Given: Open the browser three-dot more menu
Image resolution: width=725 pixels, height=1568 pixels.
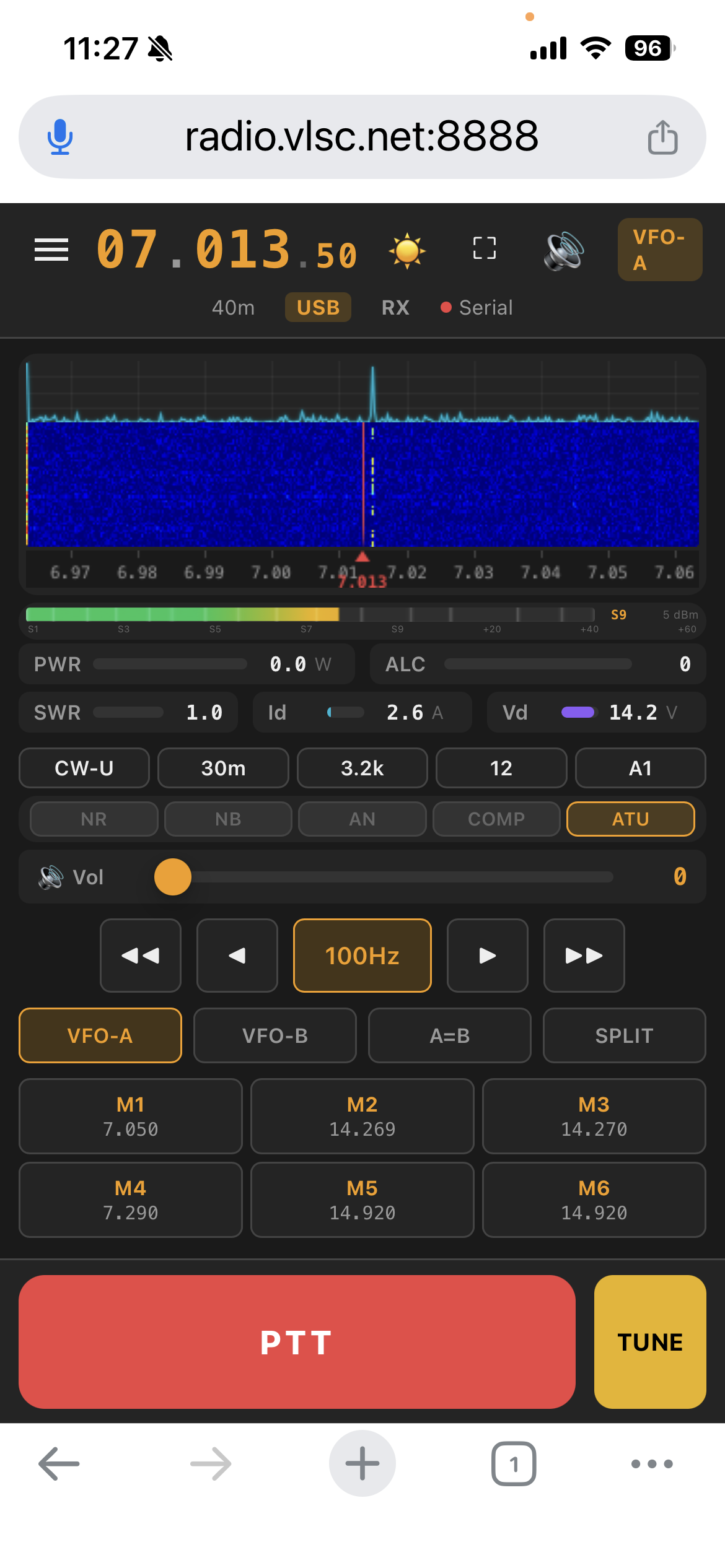Looking at the screenshot, I should [652, 1464].
